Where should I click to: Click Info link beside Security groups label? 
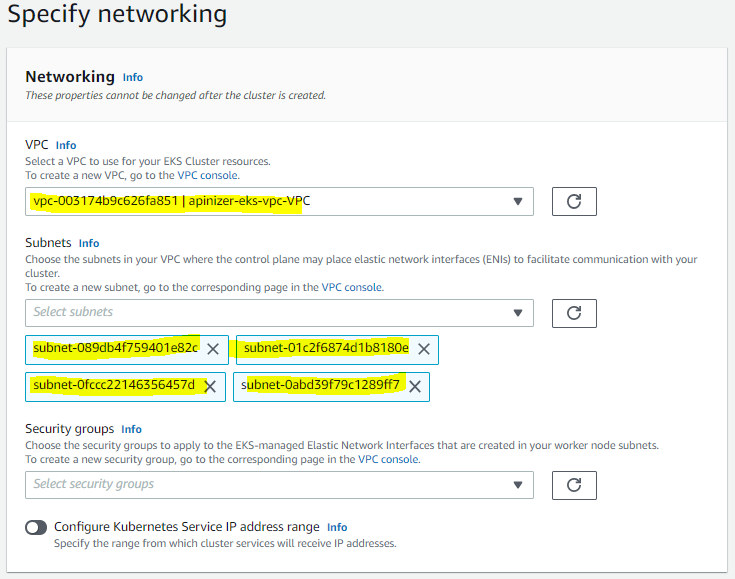[x=131, y=429]
